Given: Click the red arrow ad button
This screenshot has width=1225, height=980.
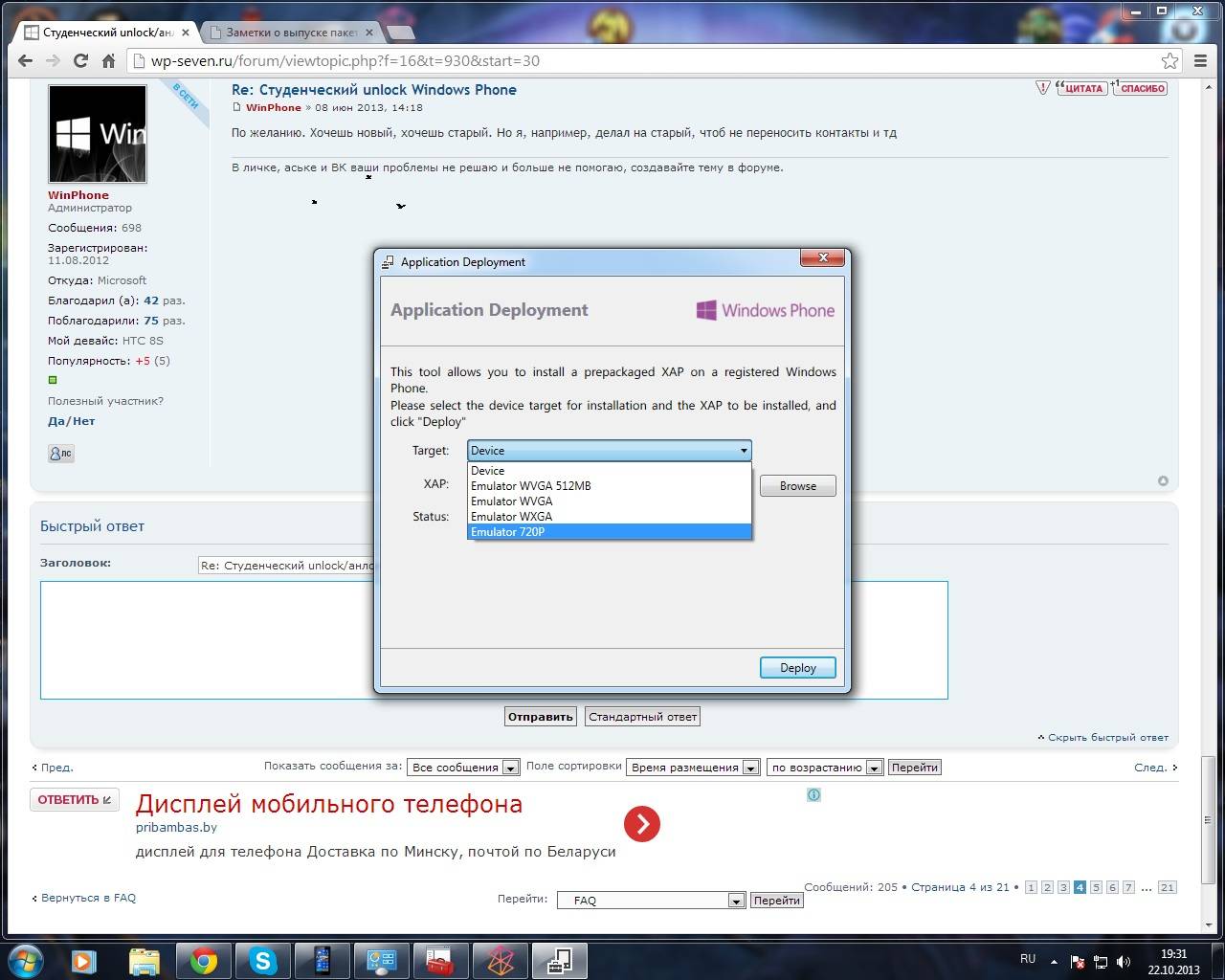Looking at the screenshot, I should coord(641,824).
